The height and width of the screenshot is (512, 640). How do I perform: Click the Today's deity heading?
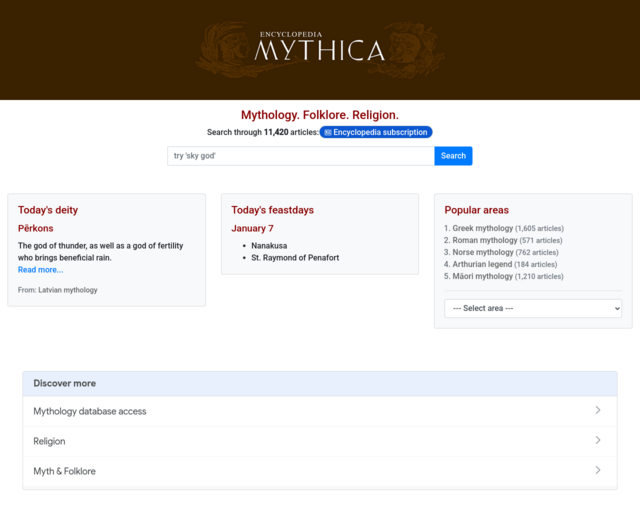[48, 210]
